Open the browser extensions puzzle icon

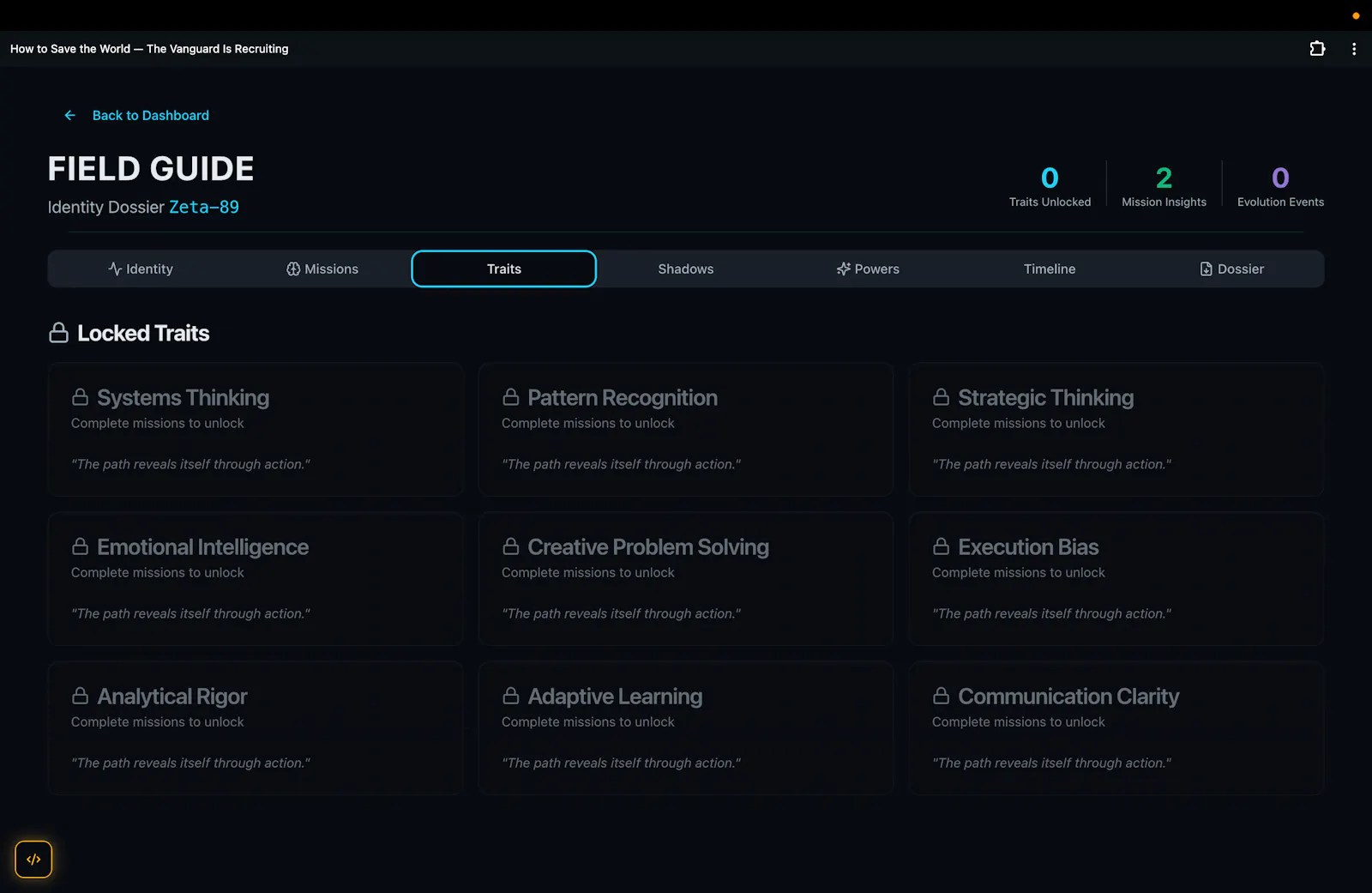tap(1317, 49)
